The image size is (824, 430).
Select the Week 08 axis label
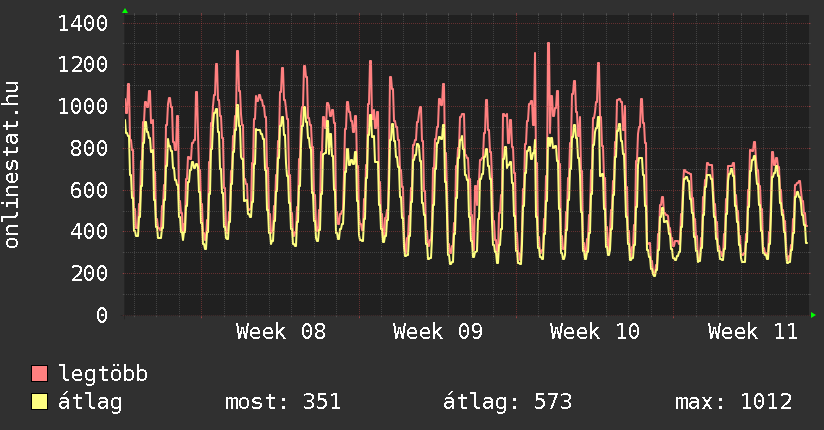click(280, 332)
